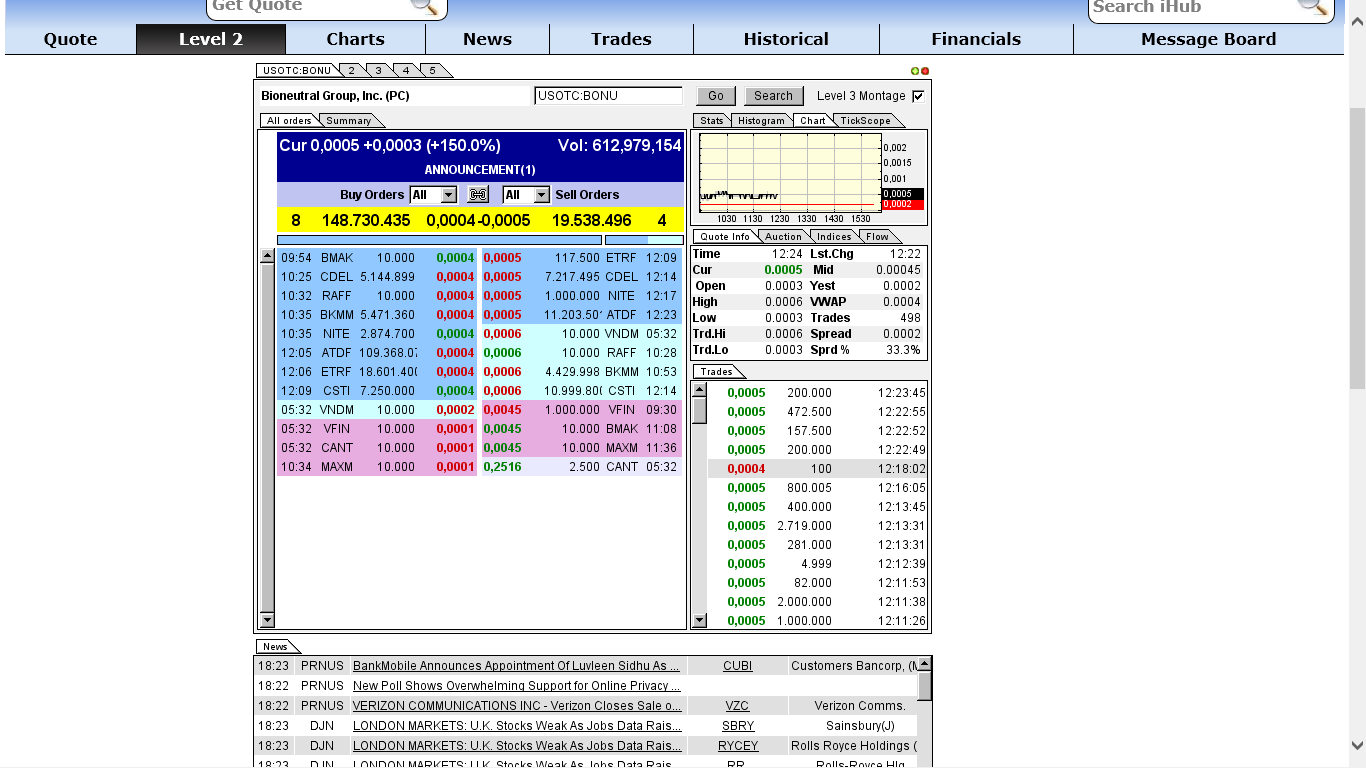Image resolution: width=1366 pixels, height=768 pixels.
Task: Toggle the Level 3 Montage checkbox
Action: coord(918,96)
